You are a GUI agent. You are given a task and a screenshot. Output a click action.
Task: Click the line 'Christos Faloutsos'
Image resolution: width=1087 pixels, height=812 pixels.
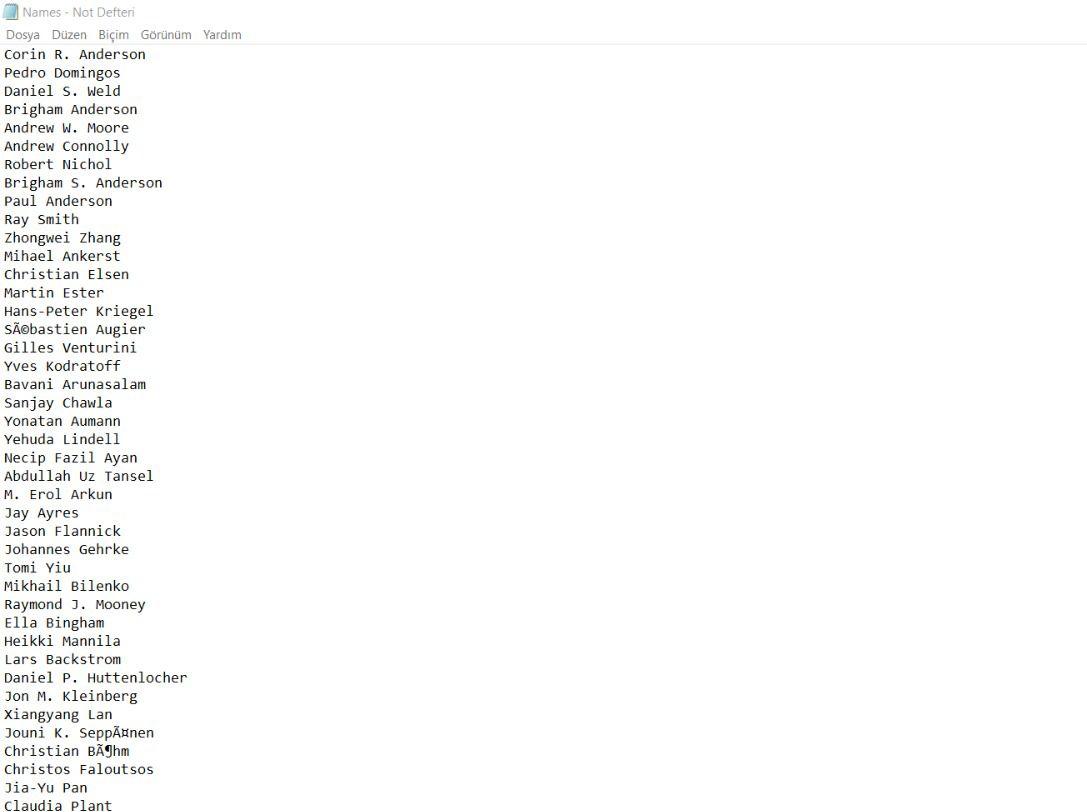pyautogui.click(x=79, y=770)
